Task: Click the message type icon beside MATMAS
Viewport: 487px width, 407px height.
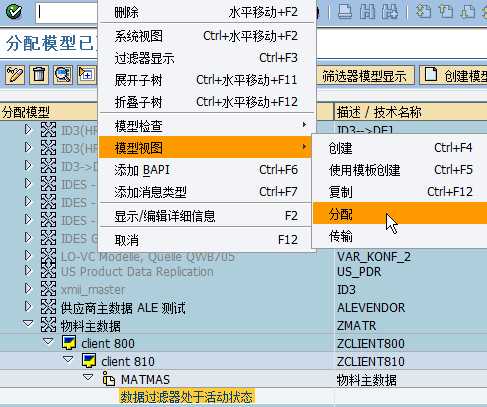Action: (109, 379)
